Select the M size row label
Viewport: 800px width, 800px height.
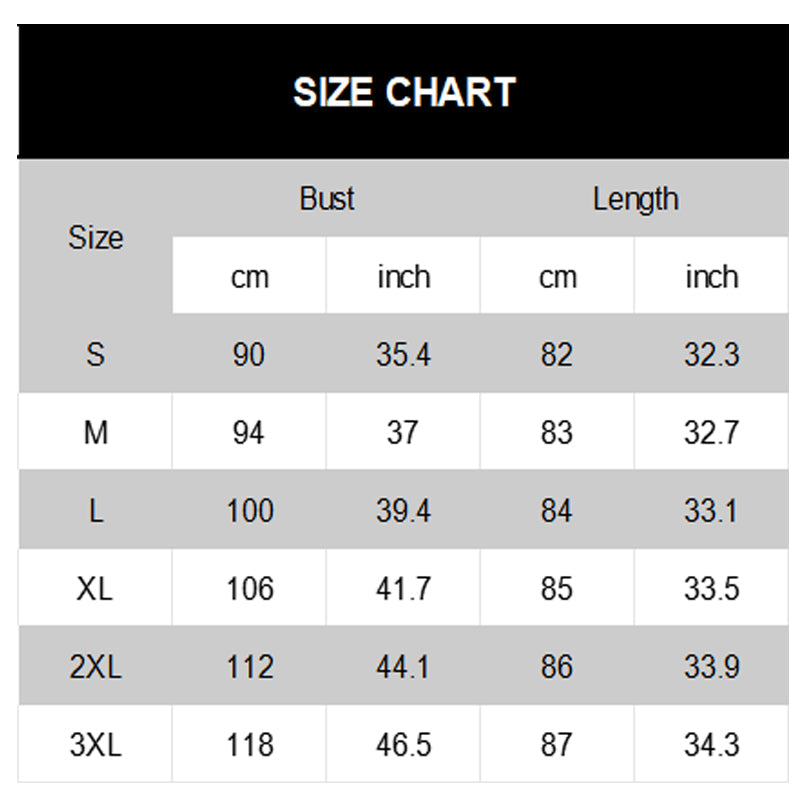pos(96,432)
